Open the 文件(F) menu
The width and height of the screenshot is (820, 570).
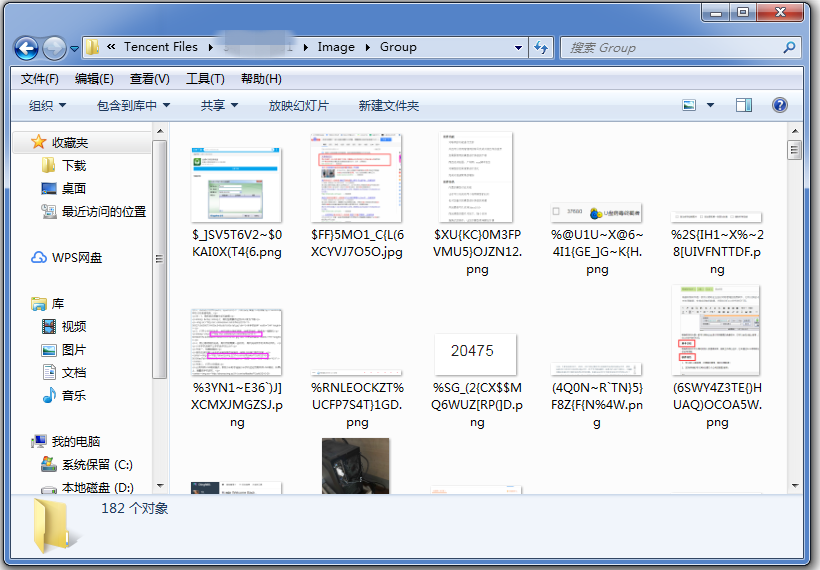[40, 79]
